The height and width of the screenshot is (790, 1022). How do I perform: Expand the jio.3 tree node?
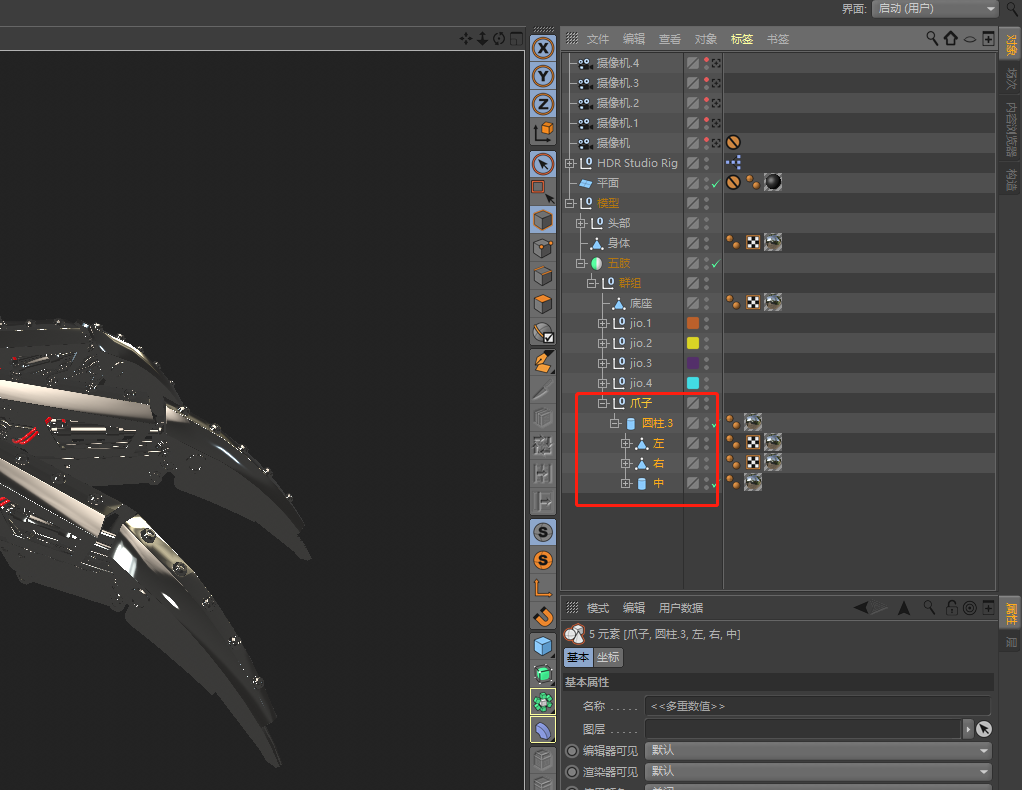603,363
